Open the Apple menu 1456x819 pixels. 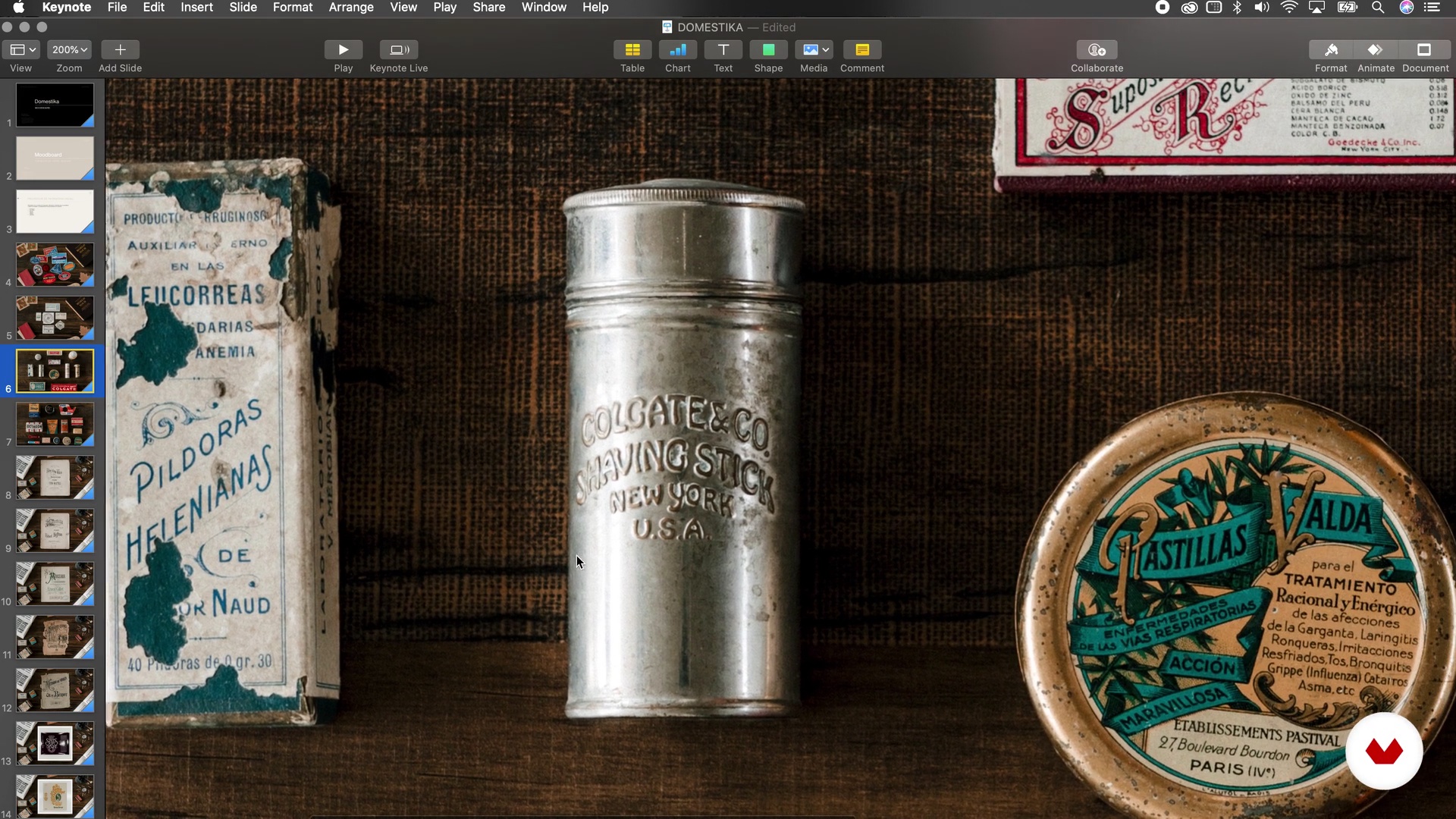[18, 8]
